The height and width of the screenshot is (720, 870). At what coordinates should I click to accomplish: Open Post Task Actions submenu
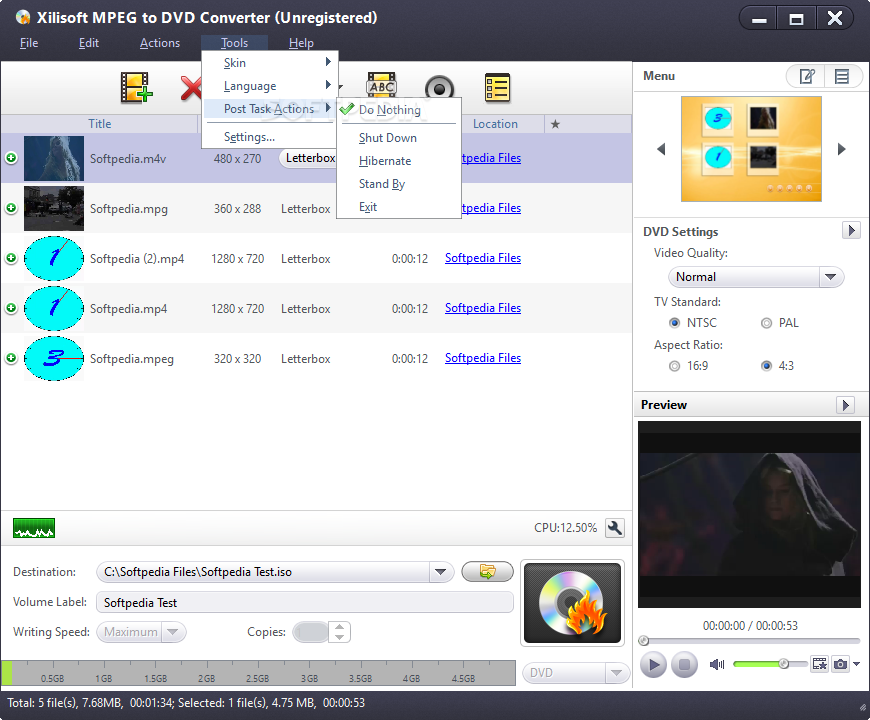pos(269,109)
